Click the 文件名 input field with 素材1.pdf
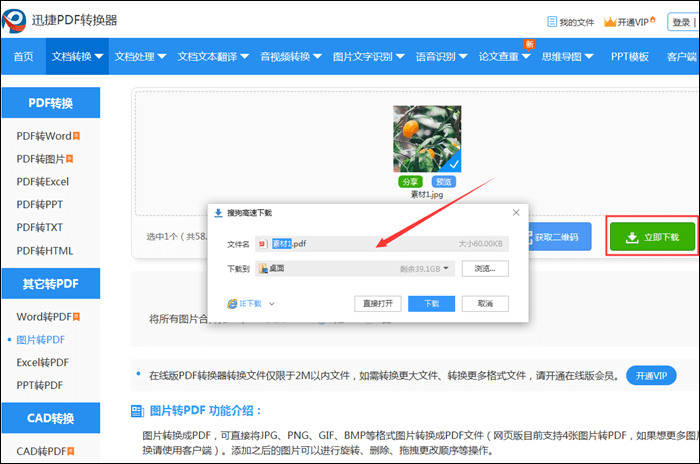Image resolution: width=700 pixels, height=464 pixels. coord(382,244)
